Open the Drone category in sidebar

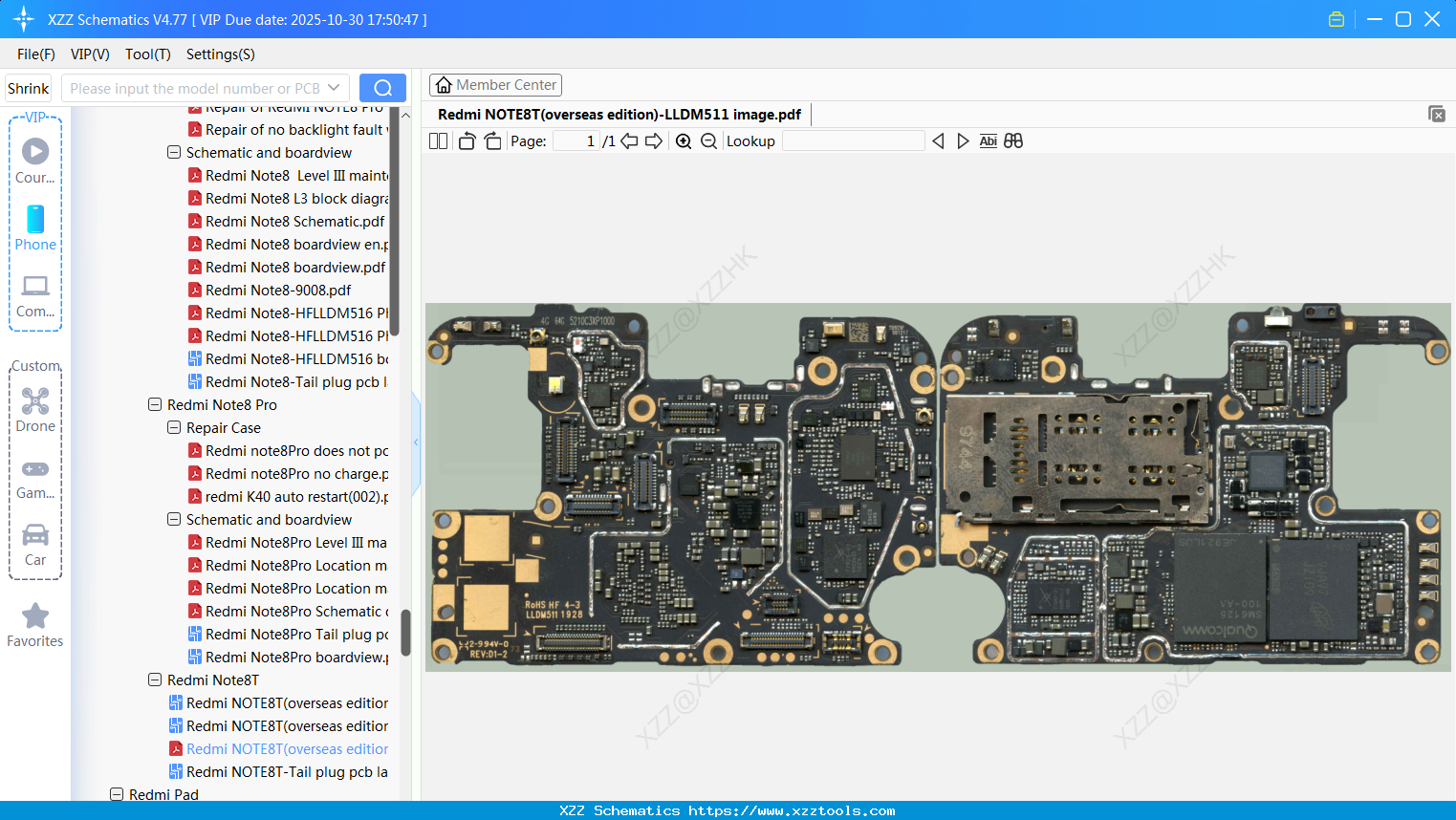coord(35,409)
